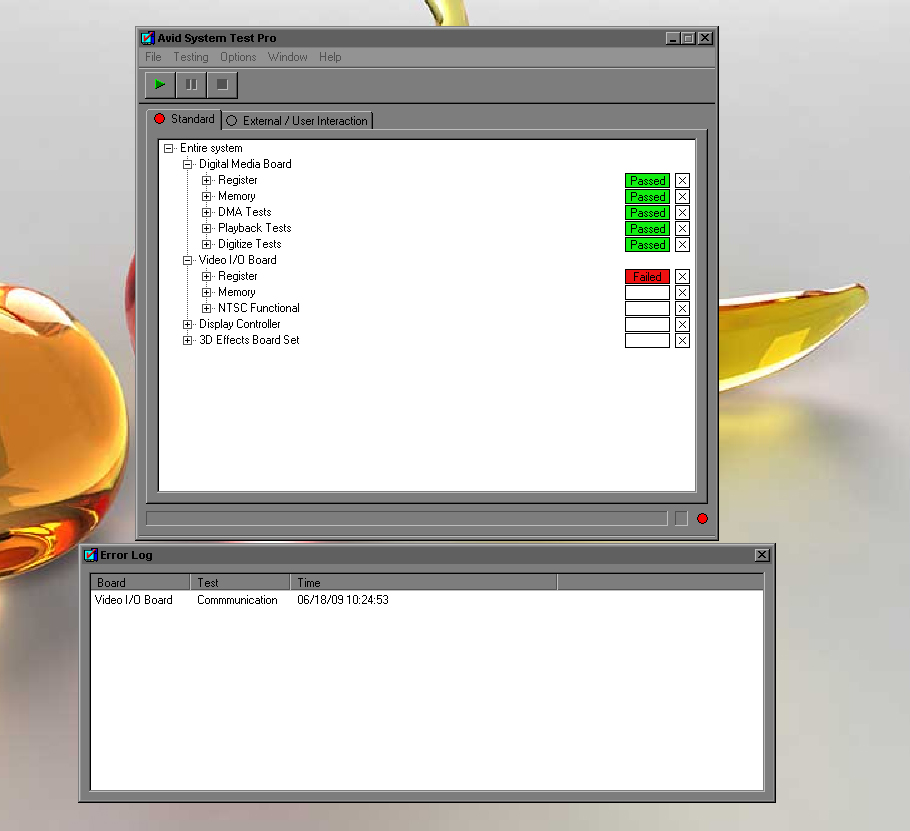The width and height of the screenshot is (910, 831).
Task: Open the Help menu
Action: (x=330, y=57)
